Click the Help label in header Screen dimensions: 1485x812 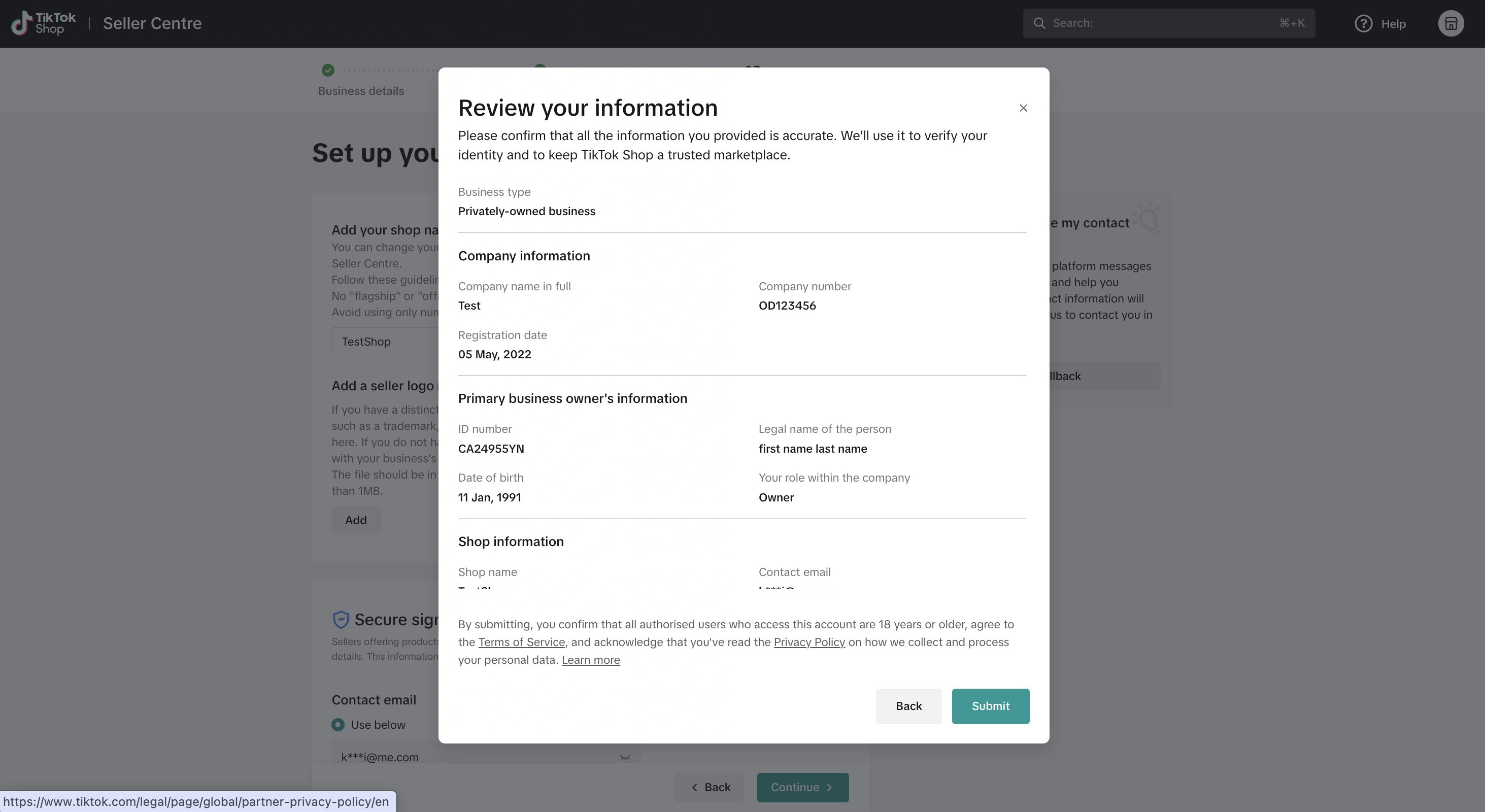point(1393,24)
